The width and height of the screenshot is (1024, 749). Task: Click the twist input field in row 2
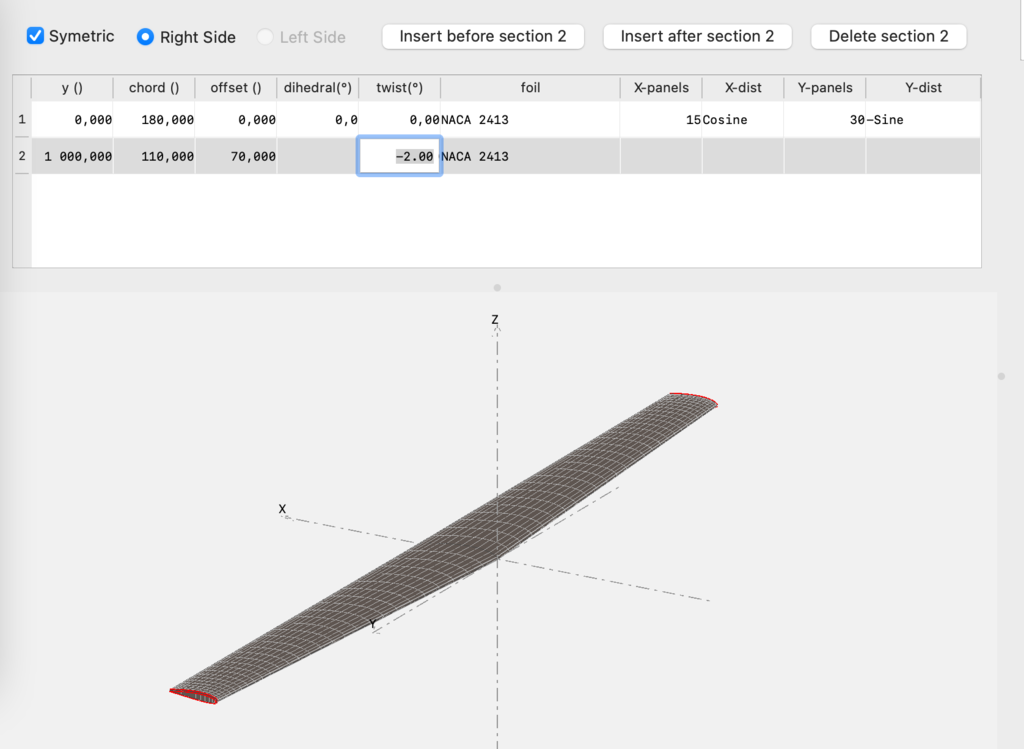(x=400, y=157)
